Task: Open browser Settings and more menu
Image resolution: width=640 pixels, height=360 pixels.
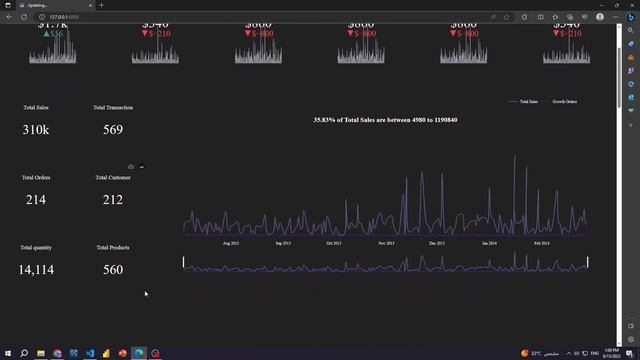Action: [x=615, y=17]
